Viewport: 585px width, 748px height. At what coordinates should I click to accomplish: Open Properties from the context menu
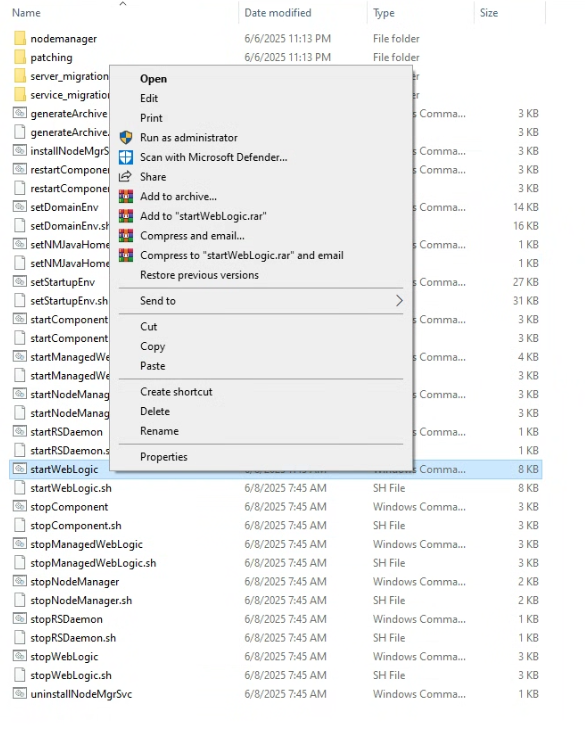click(164, 457)
